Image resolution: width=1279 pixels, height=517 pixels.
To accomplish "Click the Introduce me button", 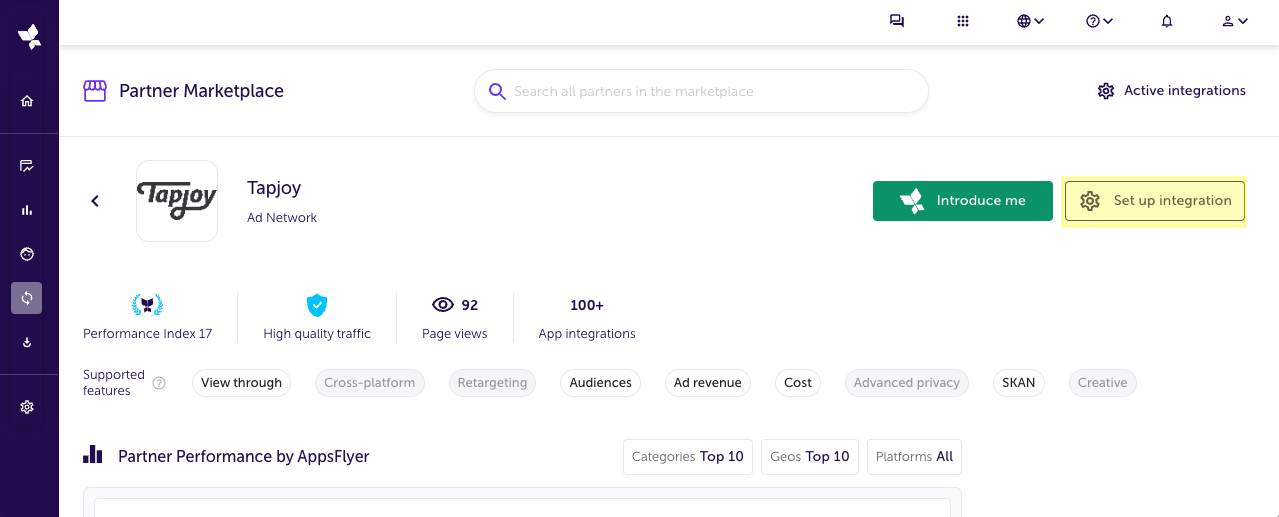I will pos(963,201).
